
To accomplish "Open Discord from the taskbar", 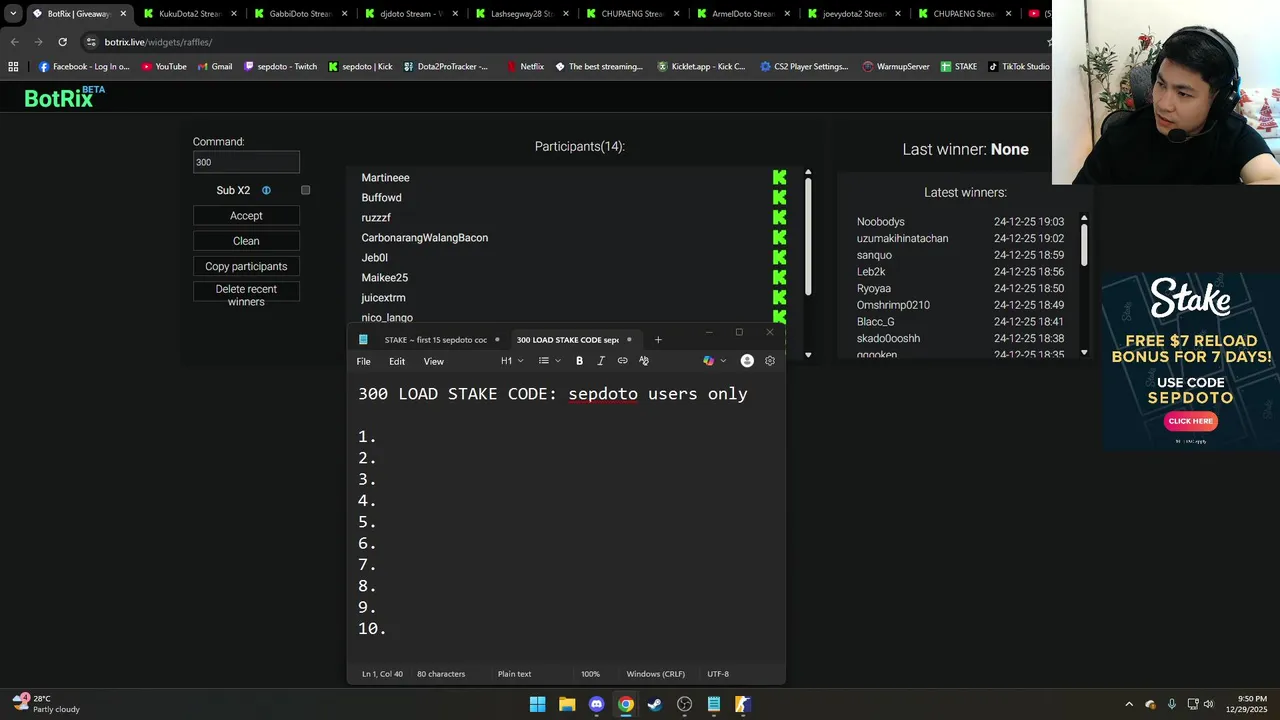I will tap(597, 704).
